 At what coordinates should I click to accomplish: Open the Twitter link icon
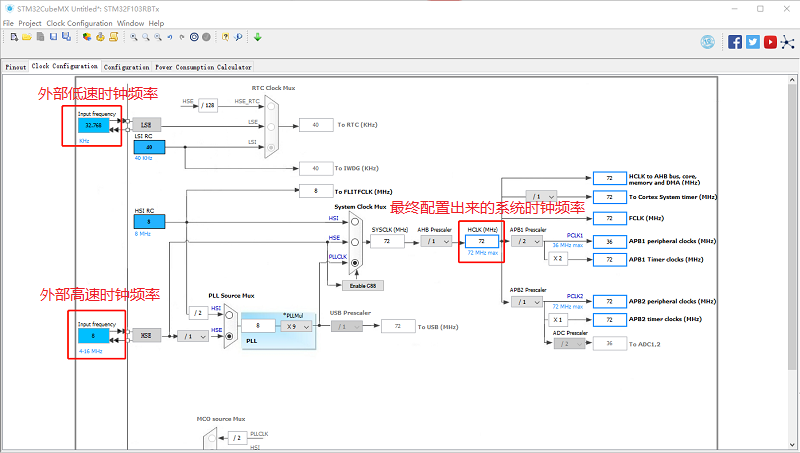click(753, 42)
